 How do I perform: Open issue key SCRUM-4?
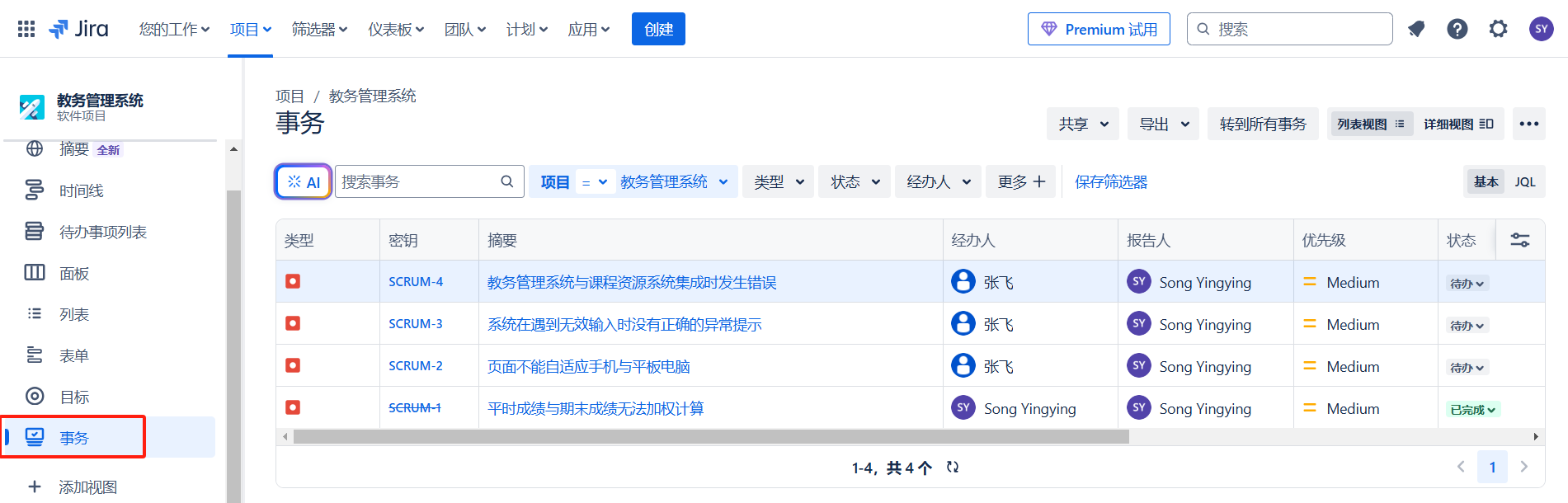pos(416,281)
